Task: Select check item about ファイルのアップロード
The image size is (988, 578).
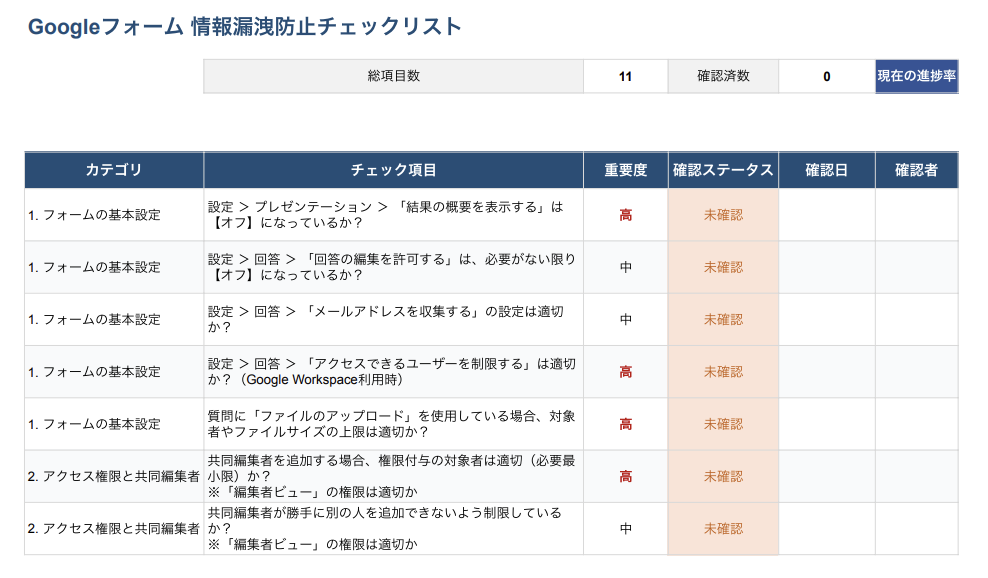Action: [393, 424]
